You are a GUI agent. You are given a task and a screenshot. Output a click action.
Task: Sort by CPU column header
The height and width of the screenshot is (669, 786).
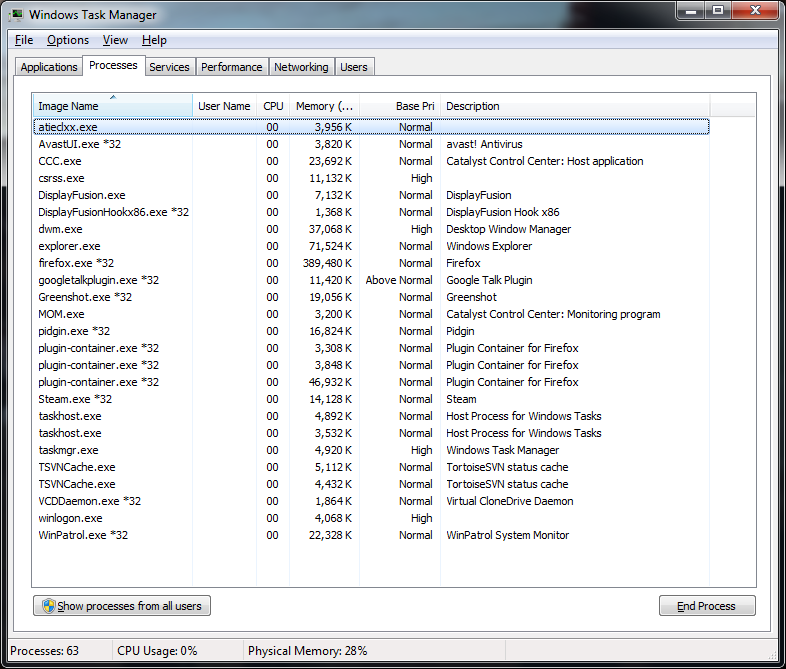point(273,106)
